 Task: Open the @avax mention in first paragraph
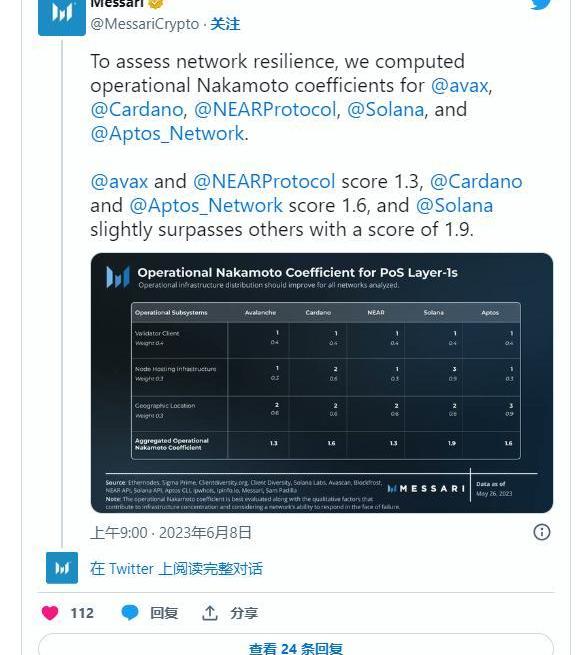(459, 86)
